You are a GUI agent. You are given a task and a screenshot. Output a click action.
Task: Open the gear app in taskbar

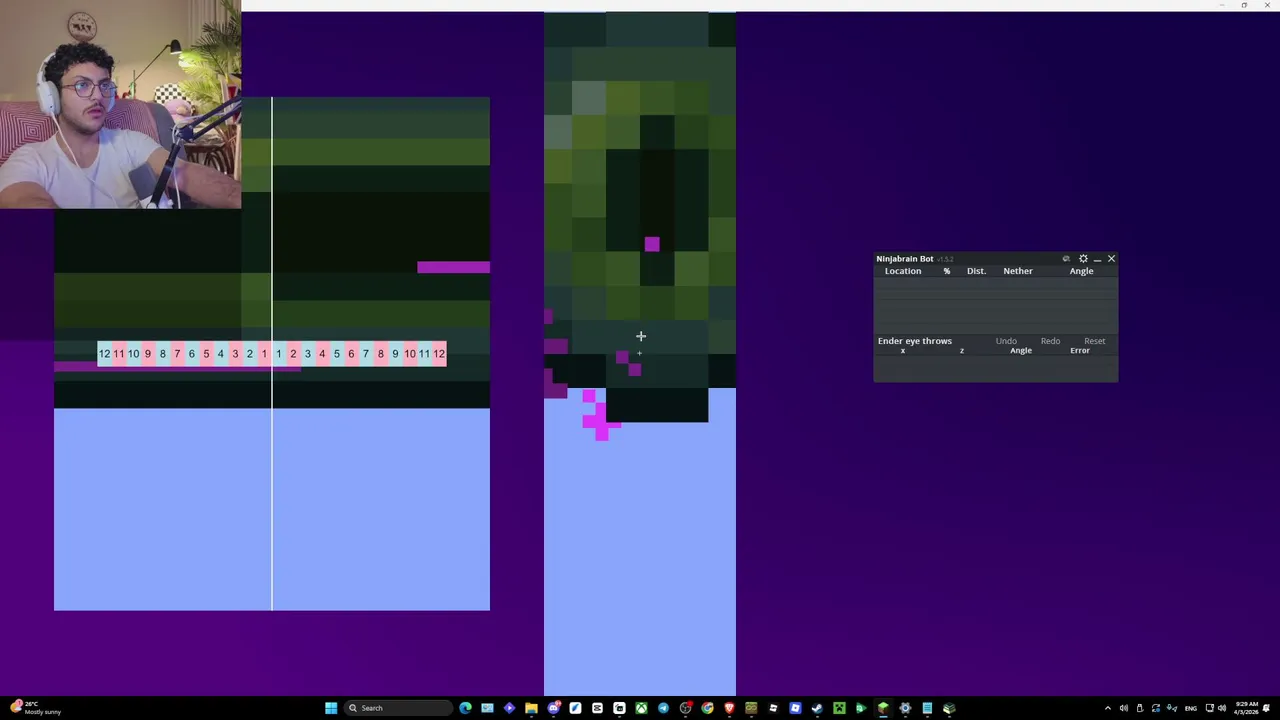(905, 708)
